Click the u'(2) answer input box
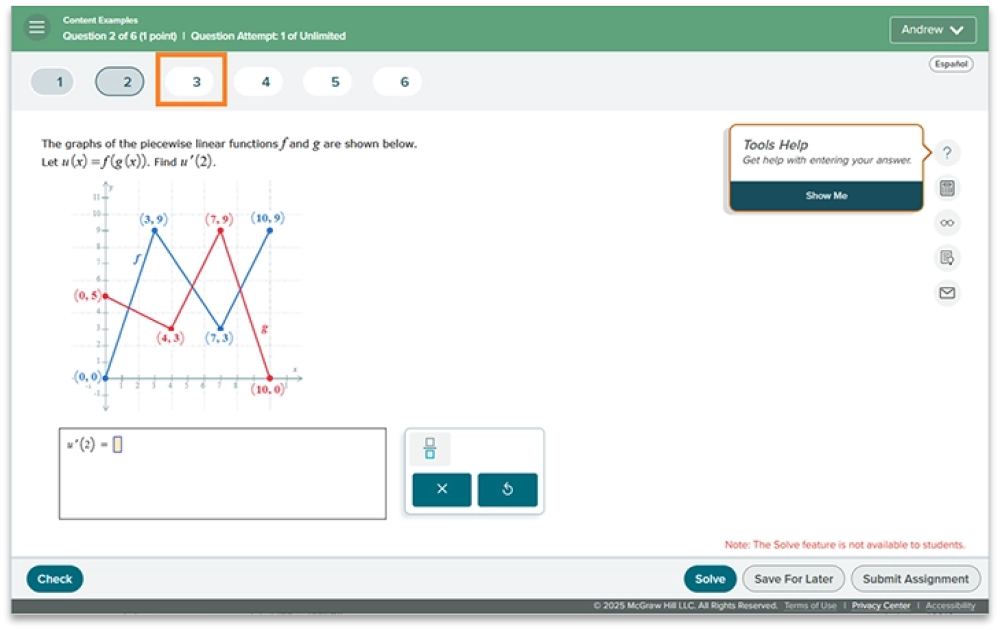The height and width of the screenshot is (631, 1000). tap(117, 446)
